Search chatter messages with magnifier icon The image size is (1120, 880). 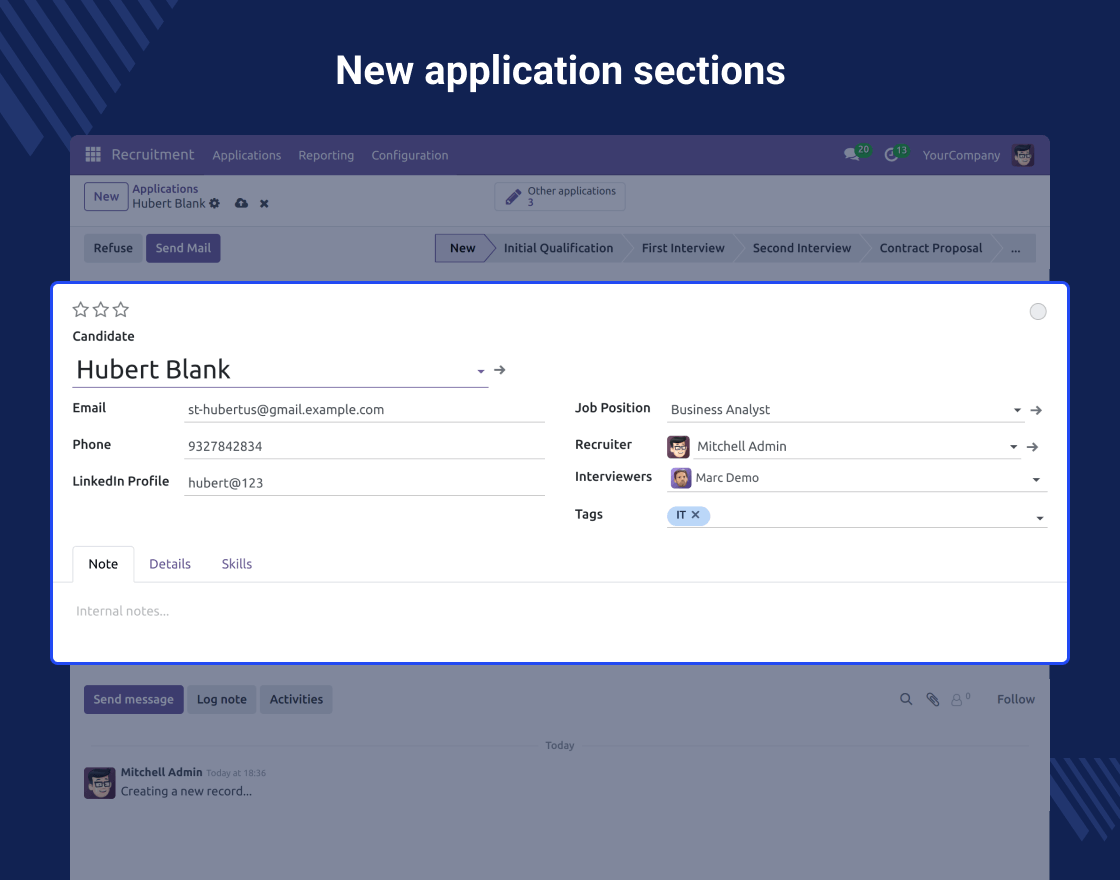906,699
